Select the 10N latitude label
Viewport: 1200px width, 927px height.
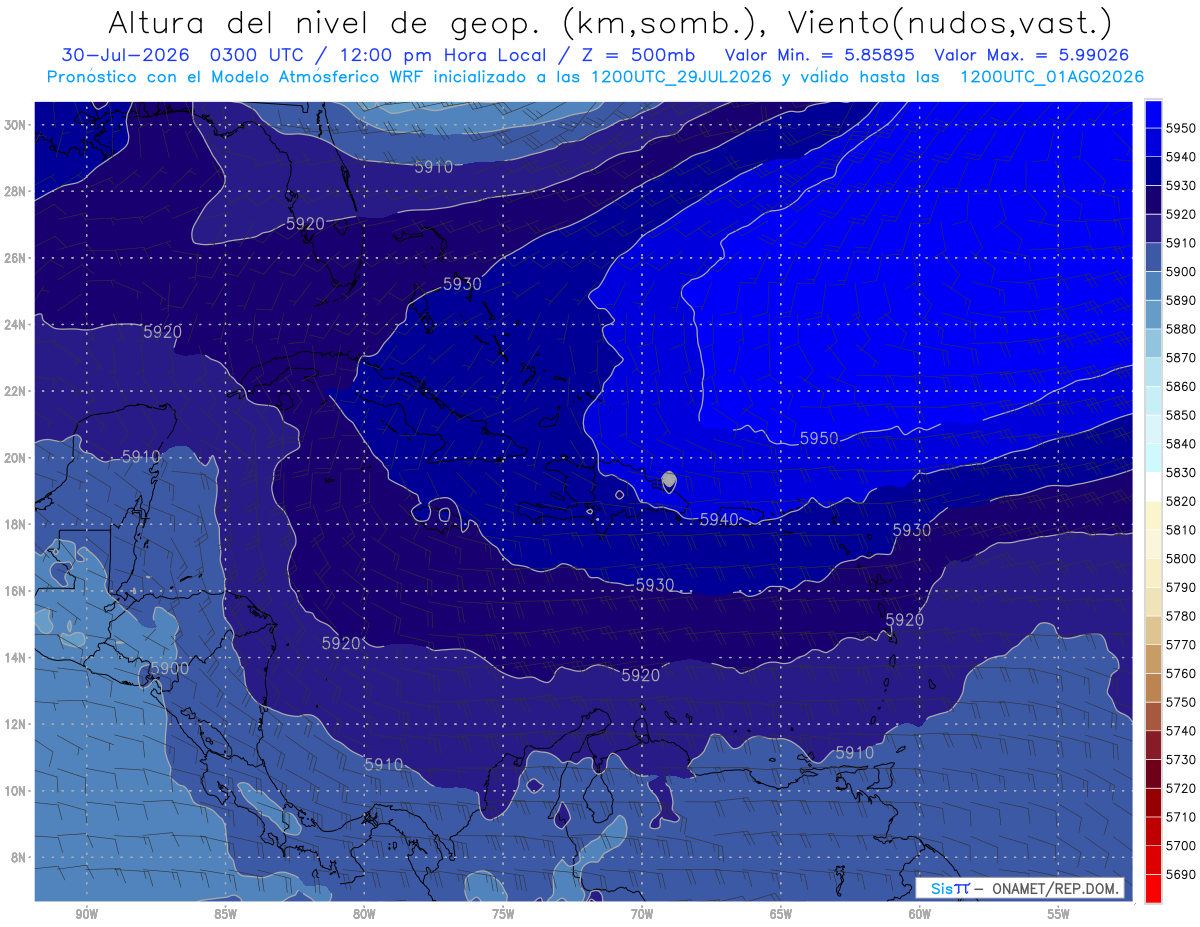15,790
